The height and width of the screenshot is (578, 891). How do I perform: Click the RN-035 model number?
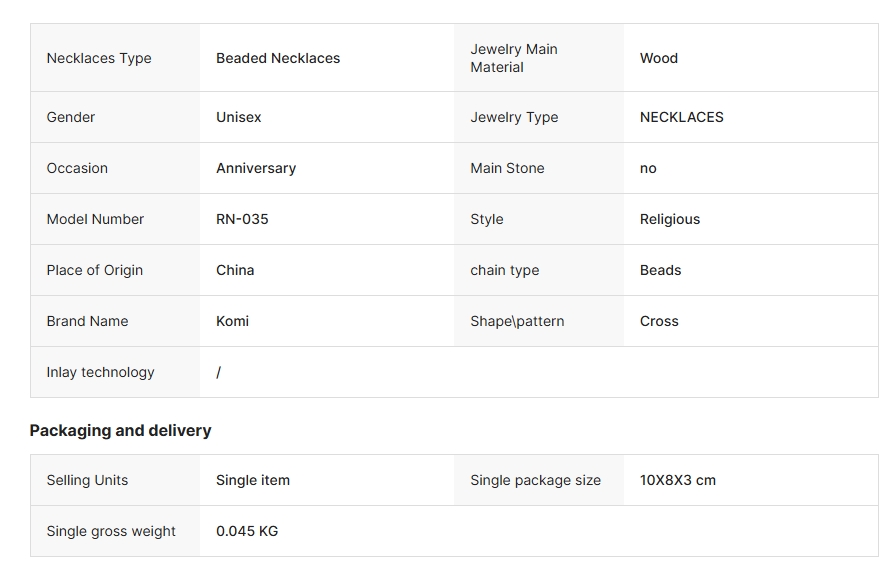click(242, 219)
